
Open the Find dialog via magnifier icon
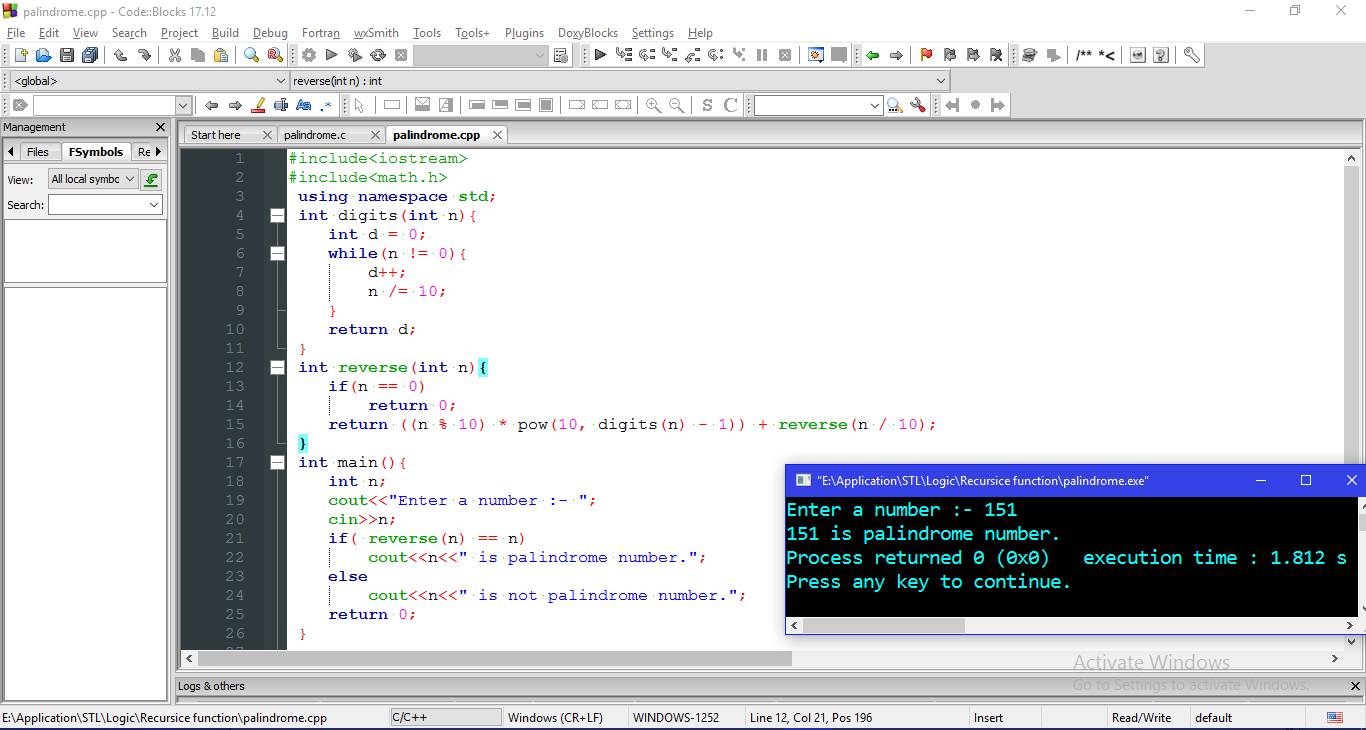pyautogui.click(x=251, y=55)
